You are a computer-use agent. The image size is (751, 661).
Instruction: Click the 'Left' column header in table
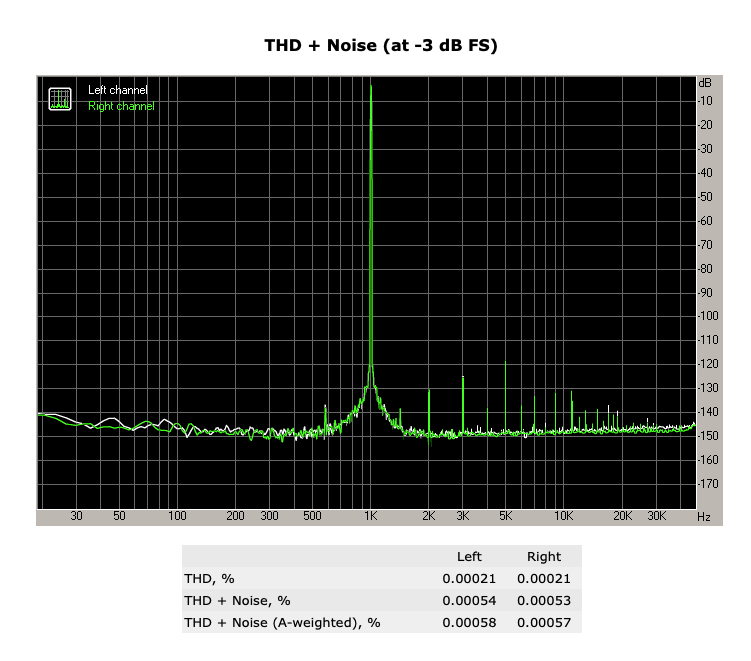point(469,557)
